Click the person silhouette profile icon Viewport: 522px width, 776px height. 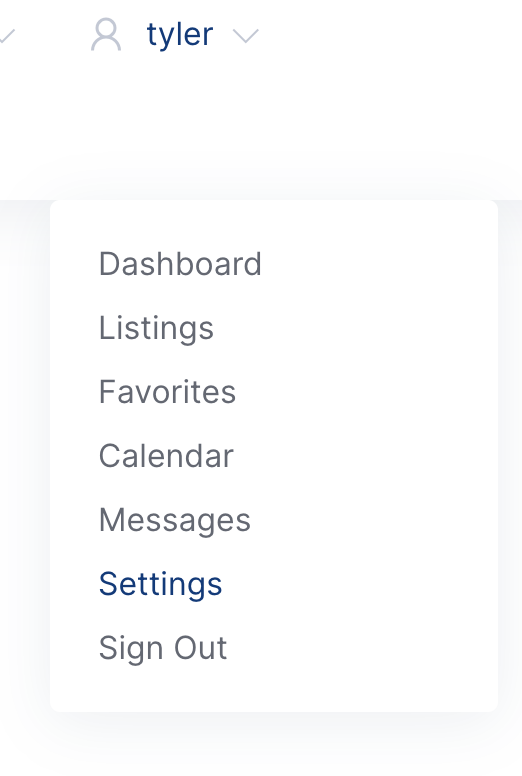pos(106,35)
